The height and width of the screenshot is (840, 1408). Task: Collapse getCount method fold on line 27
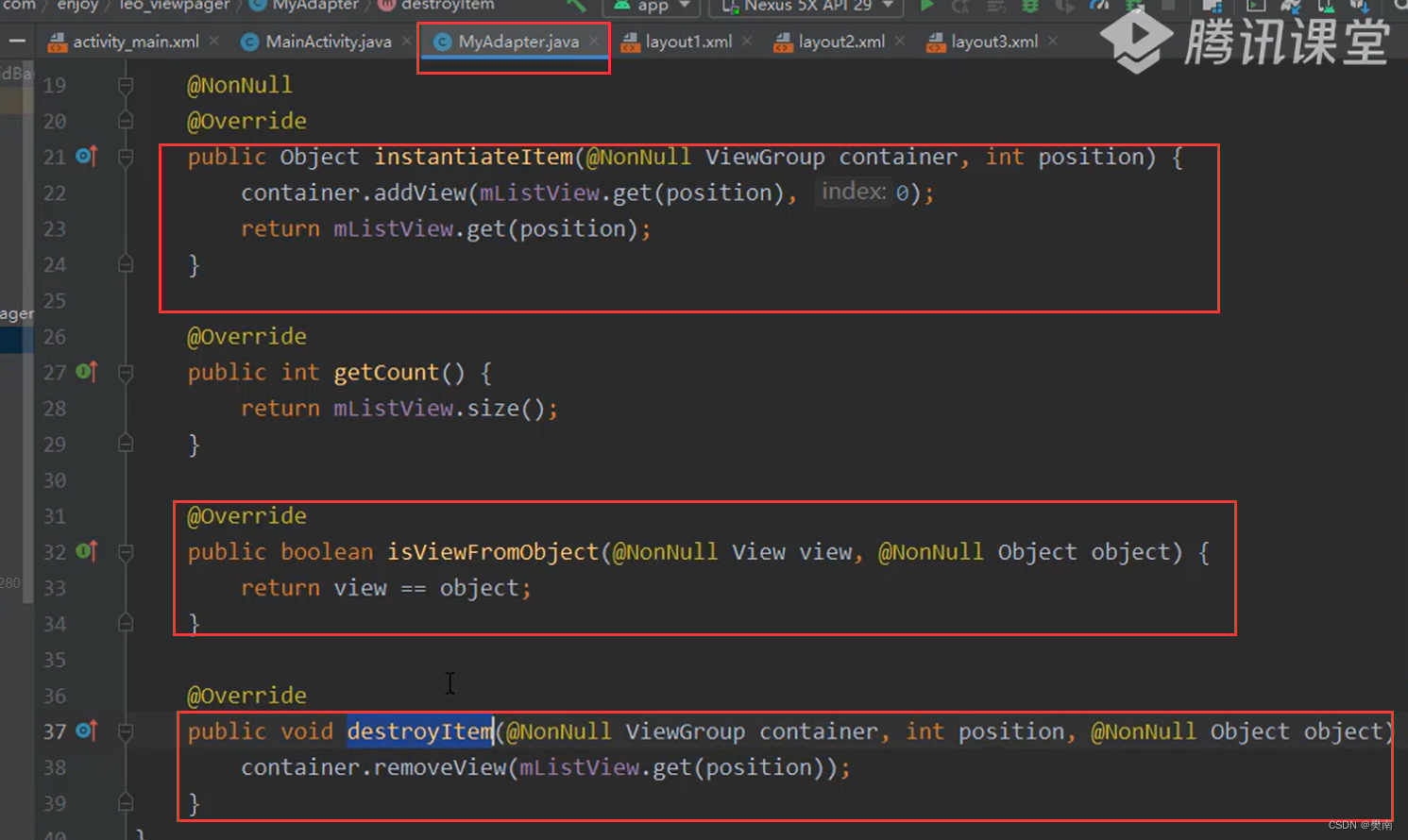tap(125, 373)
